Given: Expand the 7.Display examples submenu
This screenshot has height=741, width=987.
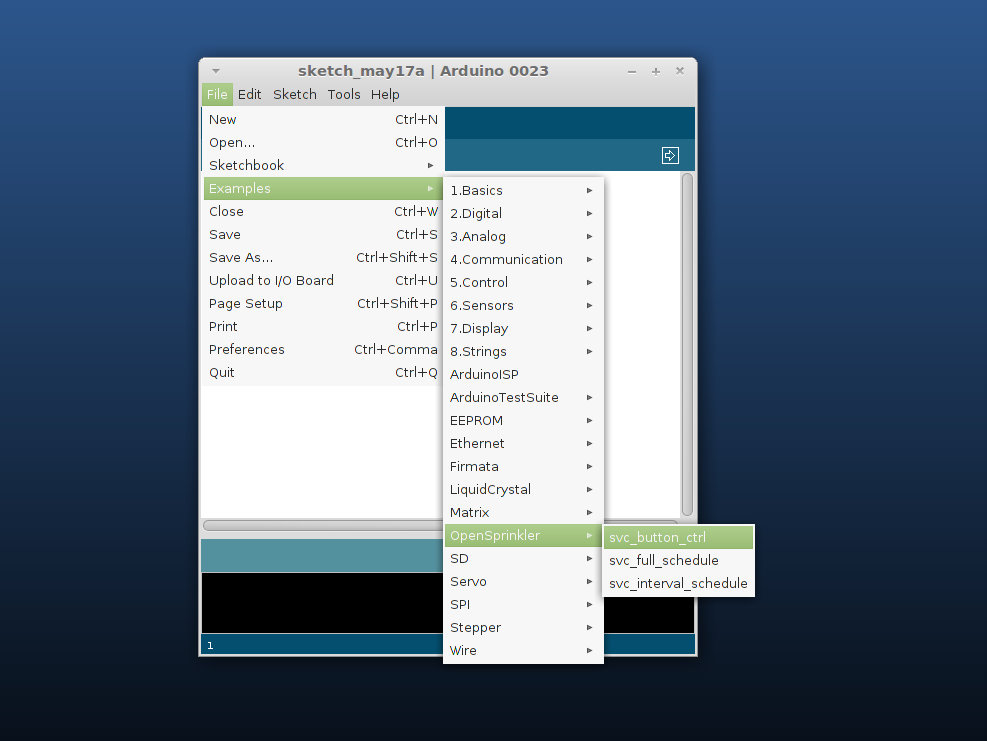Looking at the screenshot, I should (523, 328).
